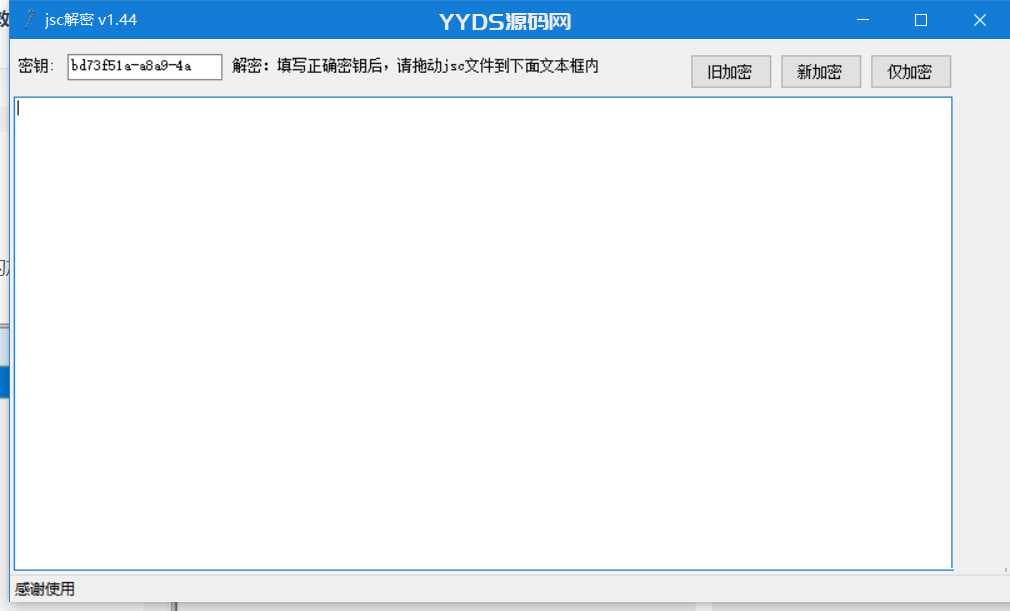
Task: Click the blinking text cursor in the text area
Action: click(18, 108)
